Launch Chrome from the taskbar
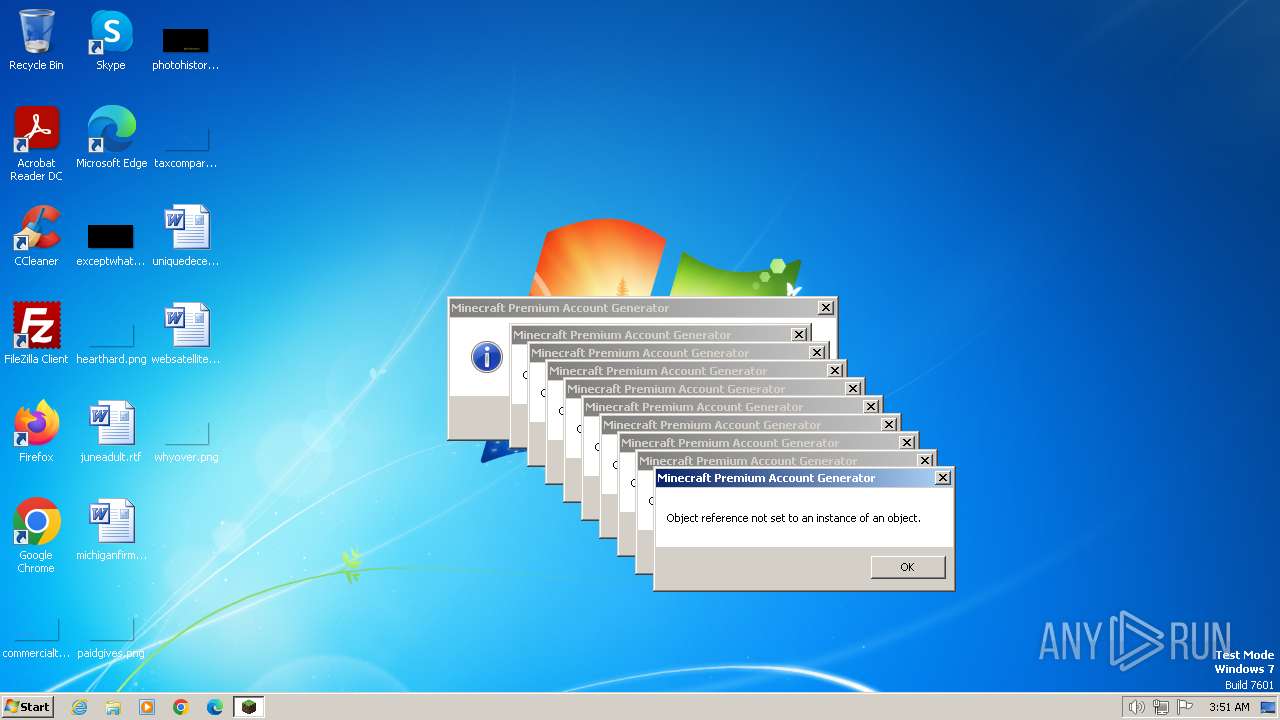Screen dimensions: 1280x720 [181, 707]
